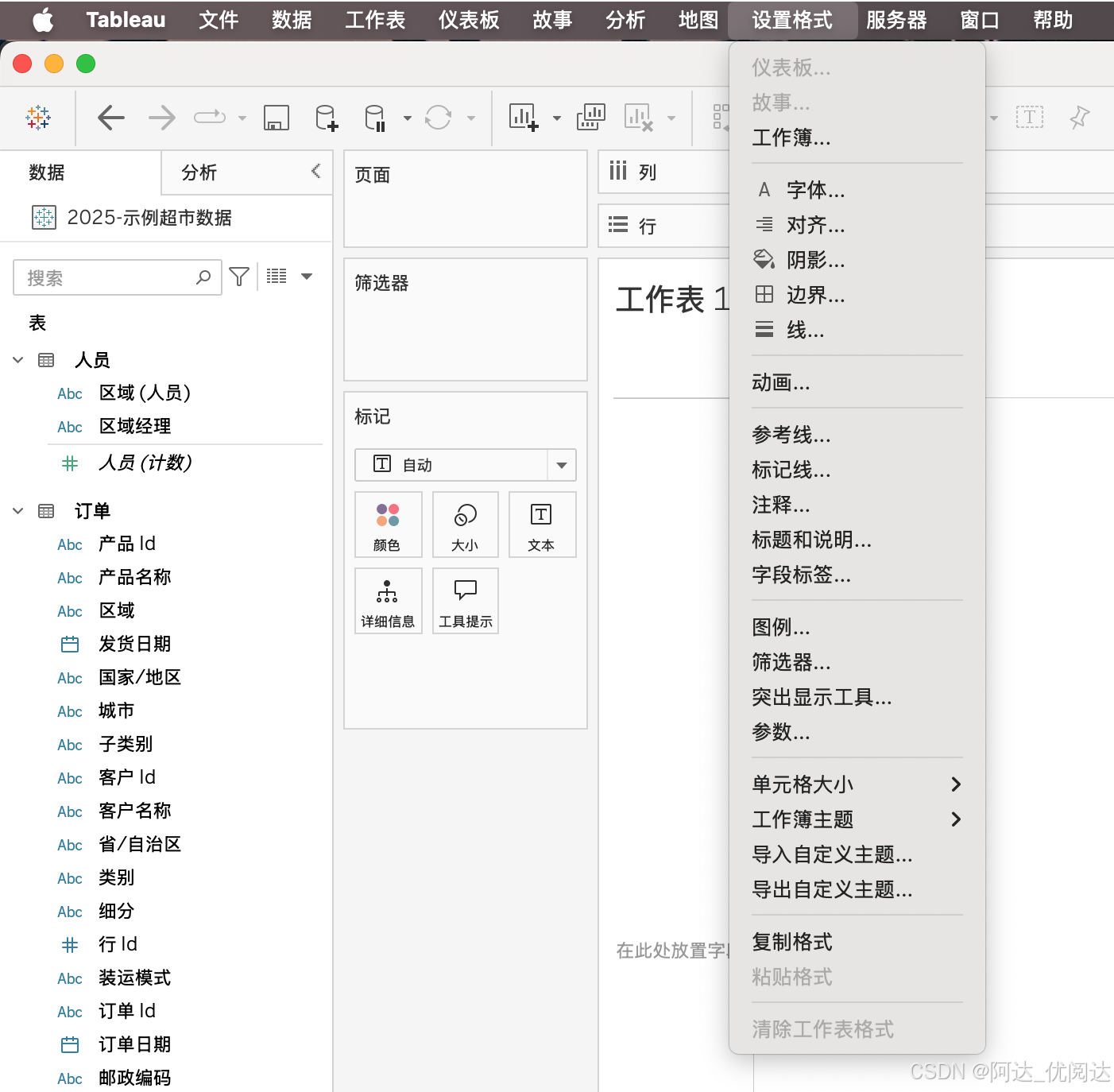
Task: Click the clear worksheet icon
Action: (x=638, y=118)
